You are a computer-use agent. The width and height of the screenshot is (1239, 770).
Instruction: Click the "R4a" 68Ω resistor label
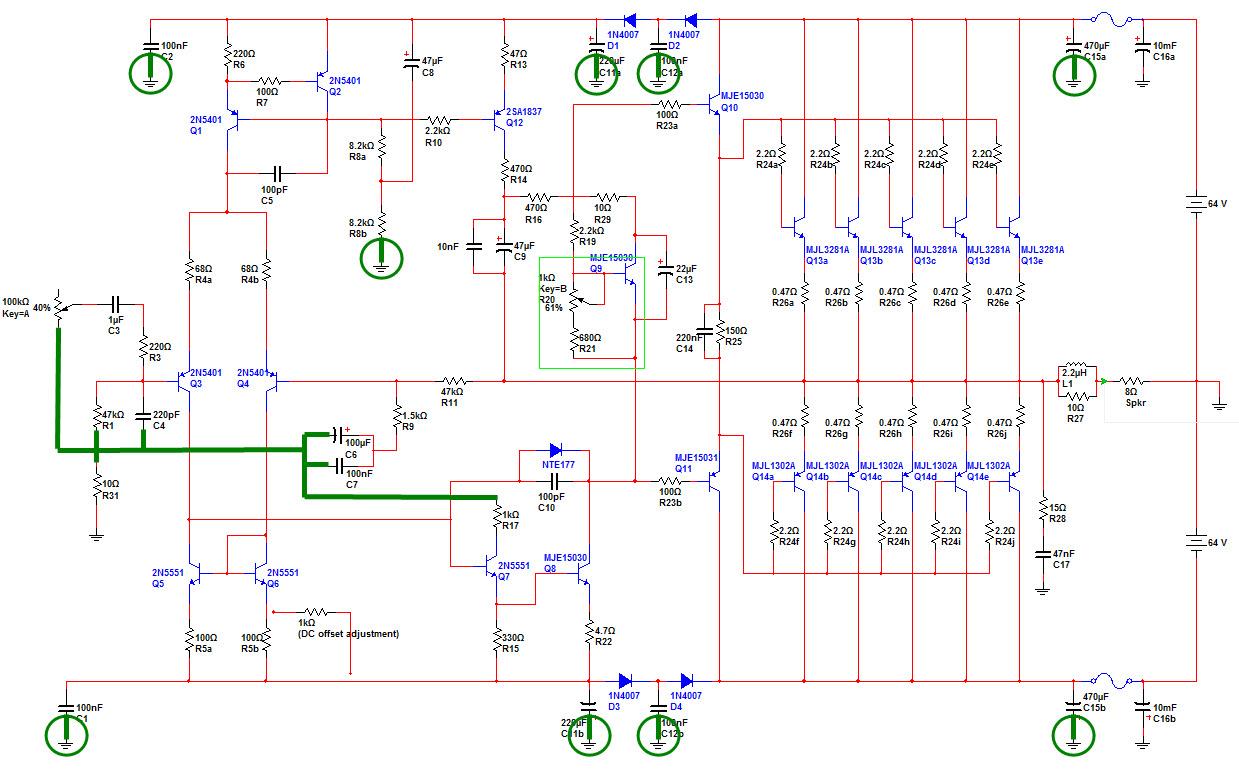tap(204, 280)
